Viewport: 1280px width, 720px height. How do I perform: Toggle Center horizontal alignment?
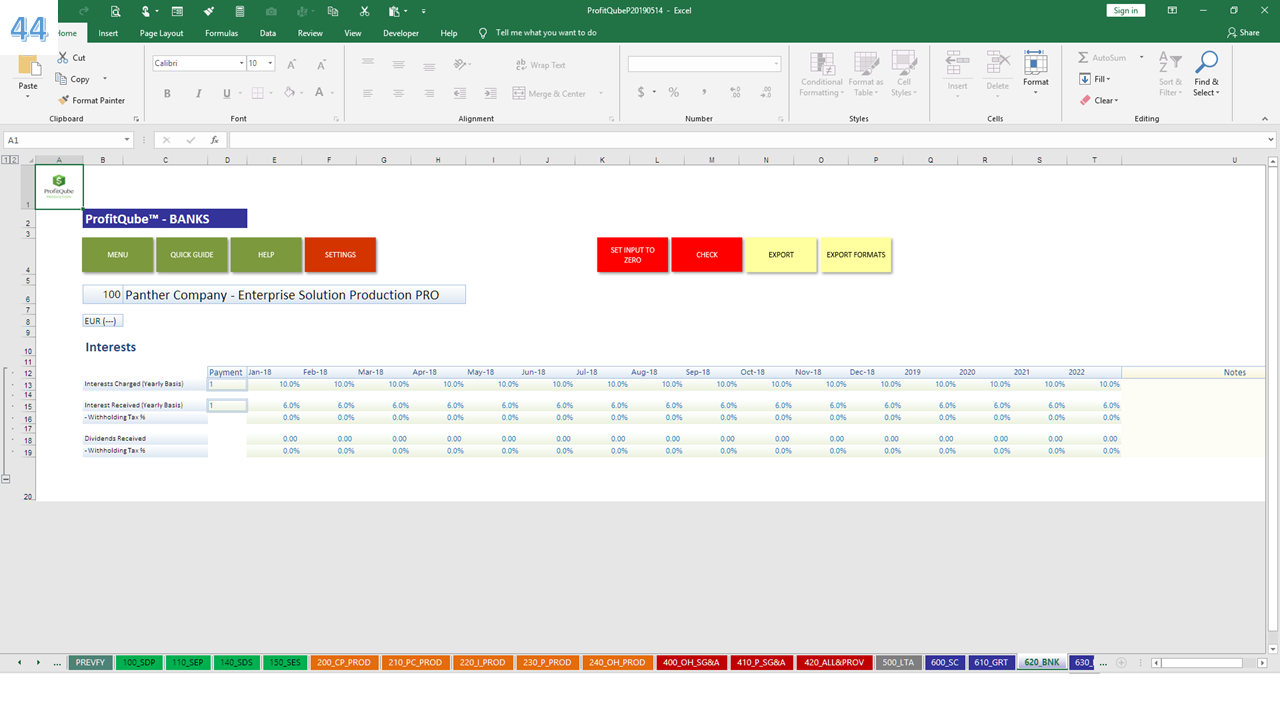tap(398, 93)
